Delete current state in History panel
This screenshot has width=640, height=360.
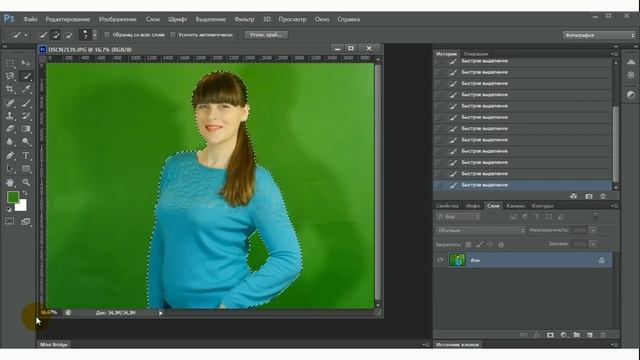coord(603,196)
